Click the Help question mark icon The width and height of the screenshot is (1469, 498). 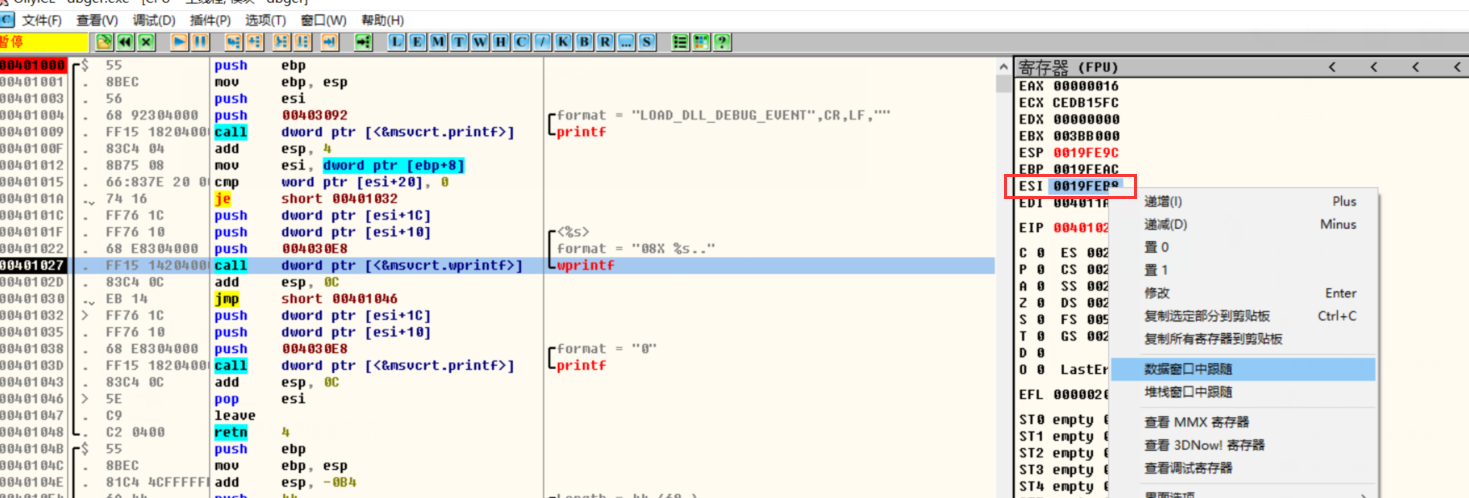click(721, 42)
